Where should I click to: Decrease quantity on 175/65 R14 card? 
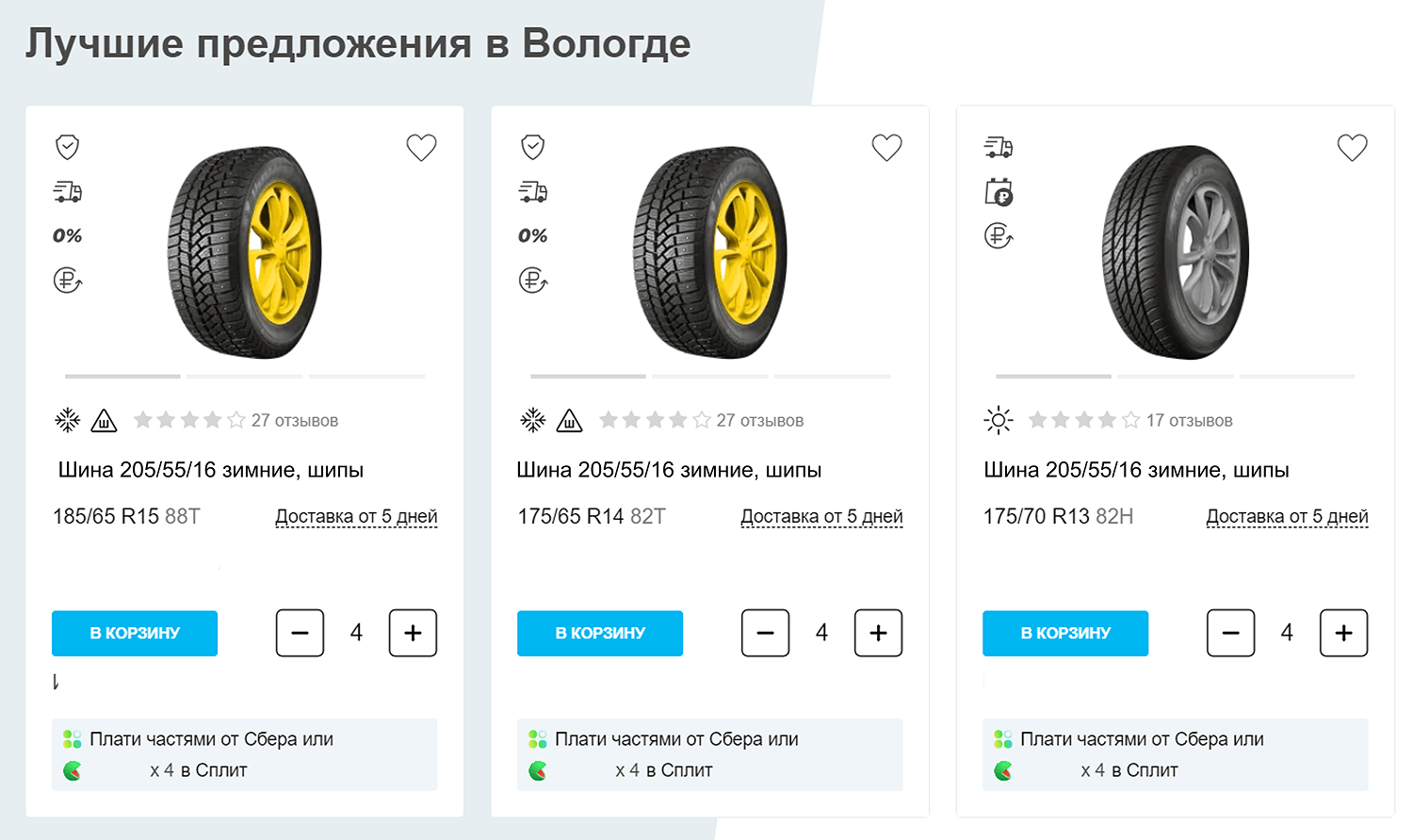pyautogui.click(x=765, y=633)
